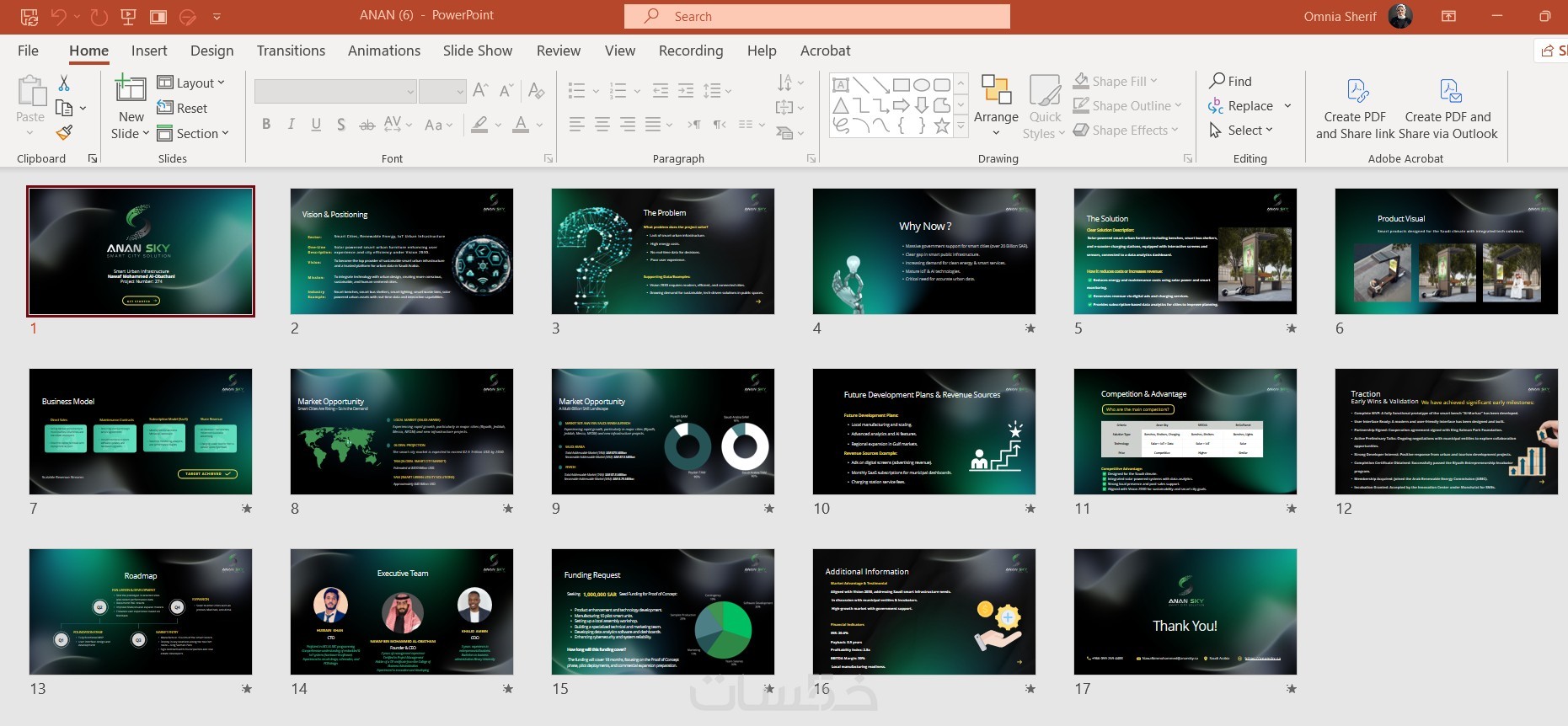Open the Animations tab
The image size is (1568, 726).
point(384,51)
